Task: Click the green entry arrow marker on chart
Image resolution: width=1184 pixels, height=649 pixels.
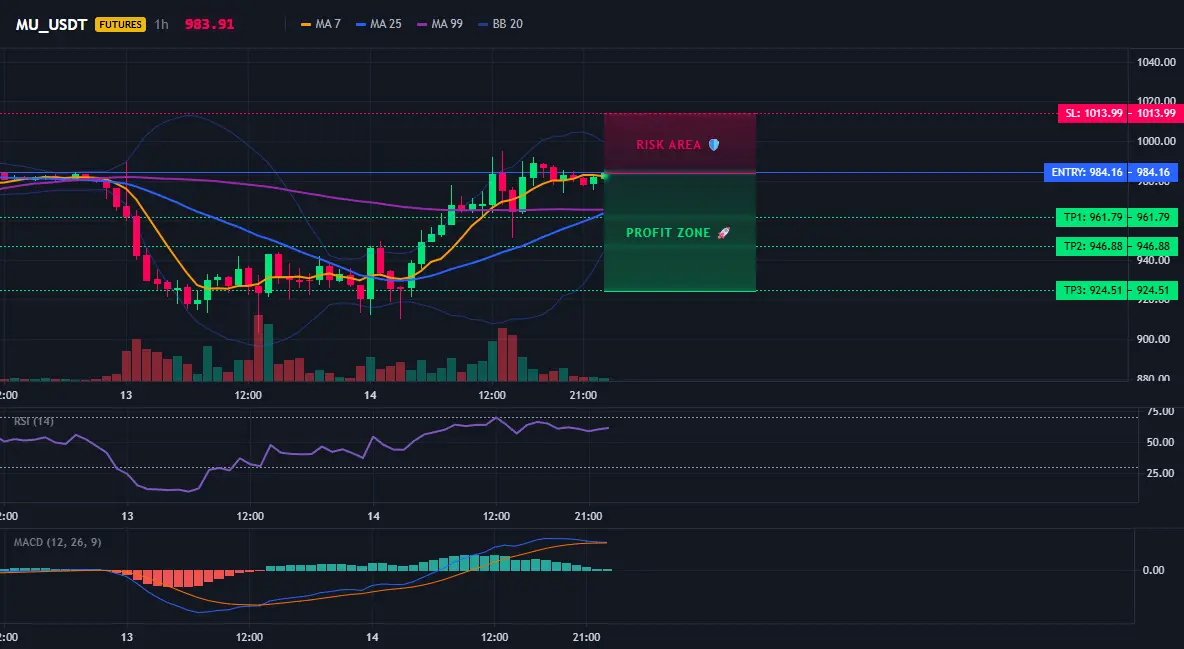Action: click(x=605, y=175)
